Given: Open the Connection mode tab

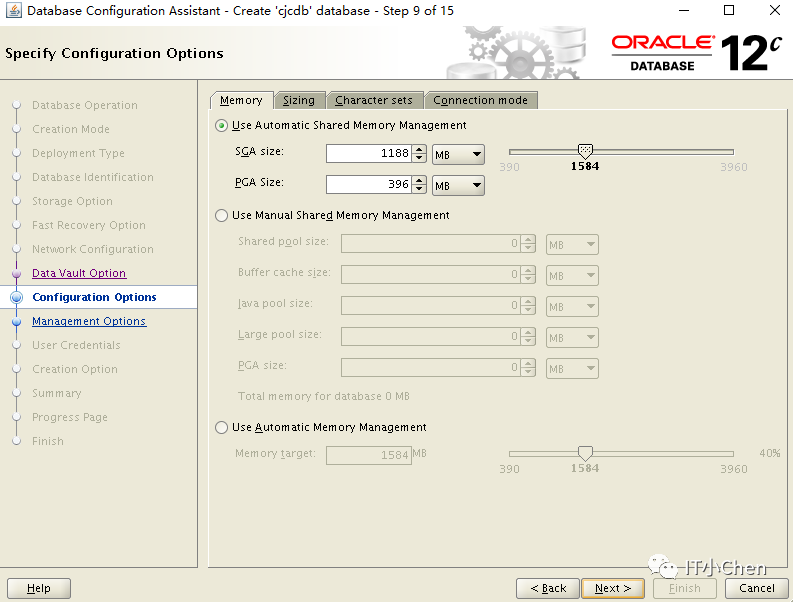Looking at the screenshot, I should [x=480, y=100].
